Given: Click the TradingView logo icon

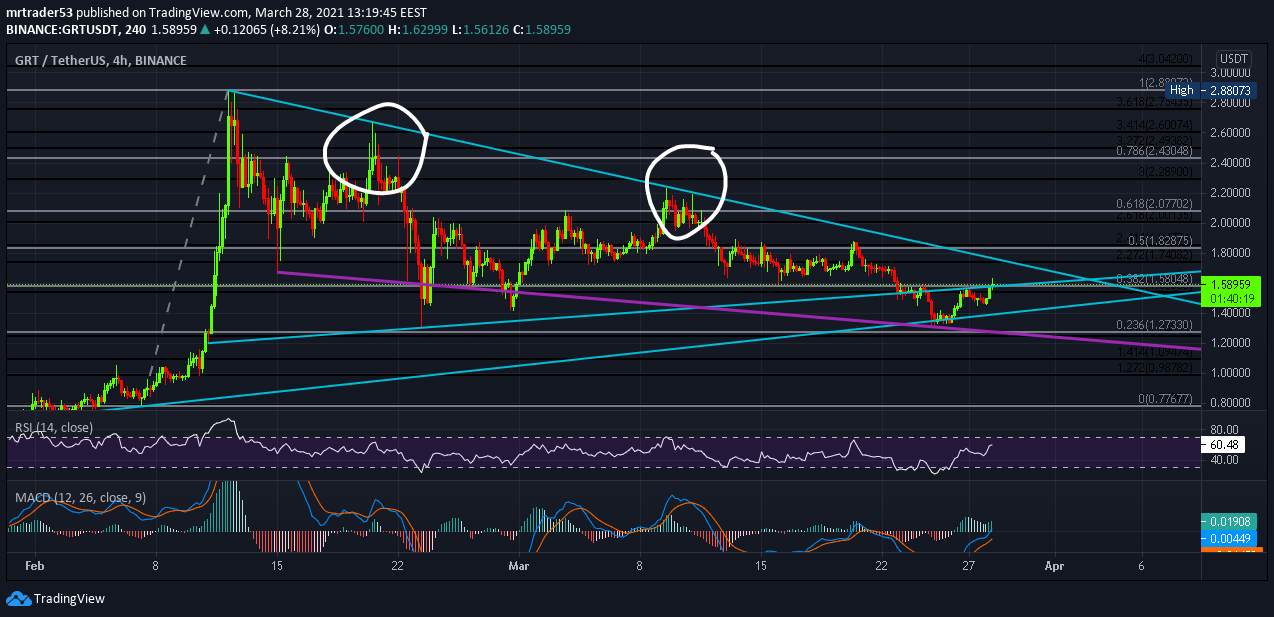Looking at the screenshot, I should click(x=19, y=599).
